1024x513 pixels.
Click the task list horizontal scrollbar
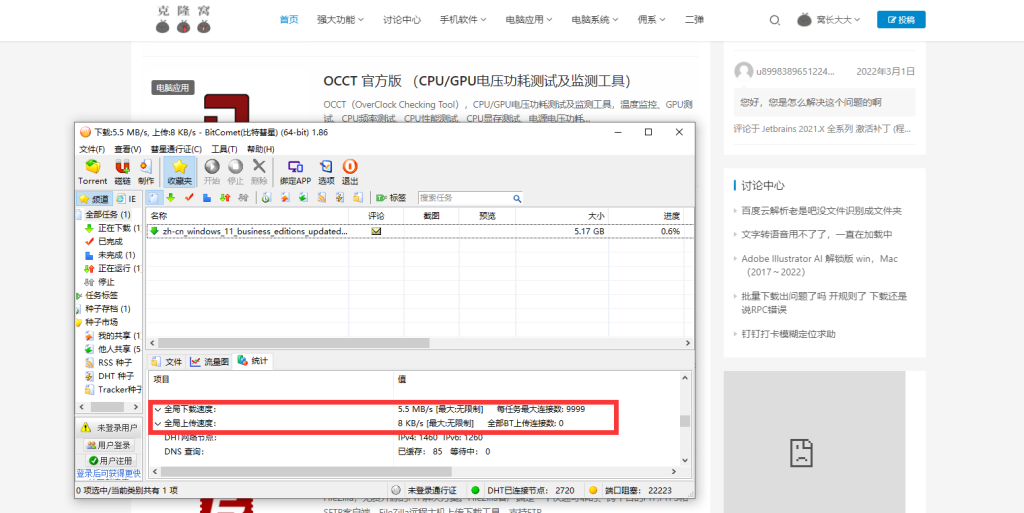[x=293, y=343]
